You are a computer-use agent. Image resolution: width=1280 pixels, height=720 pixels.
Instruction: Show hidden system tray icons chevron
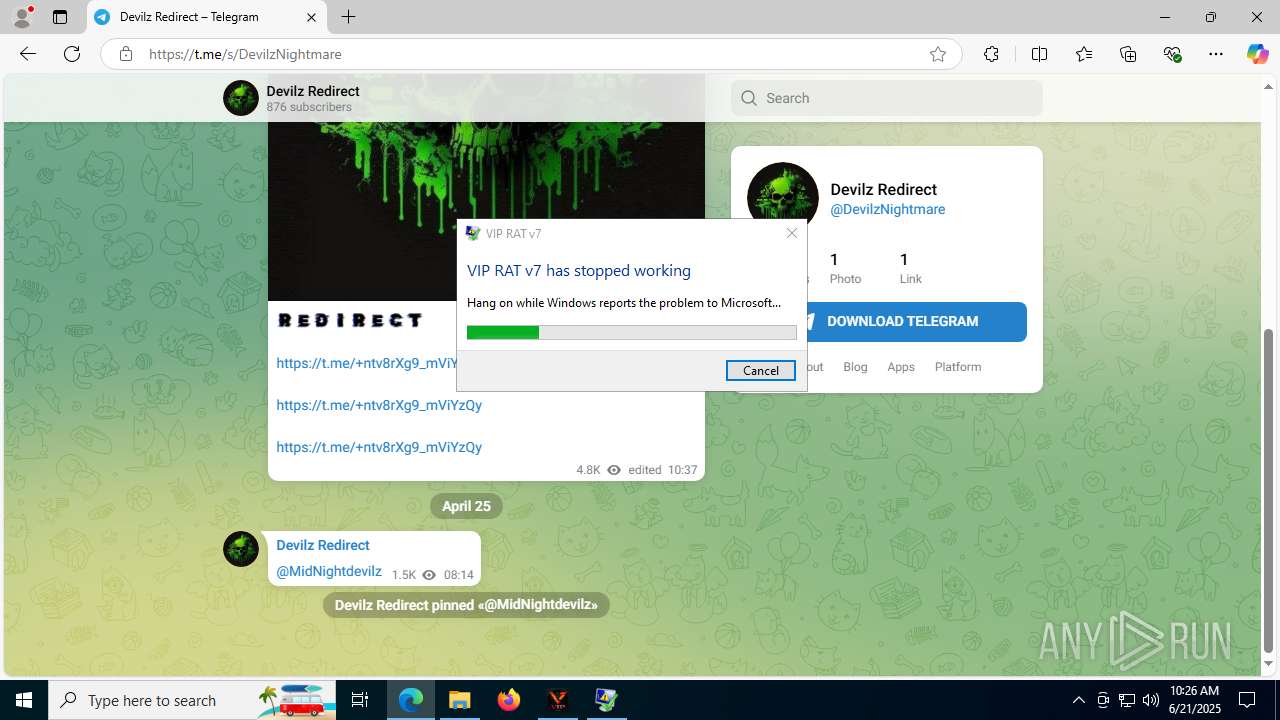click(x=1078, y=700)
